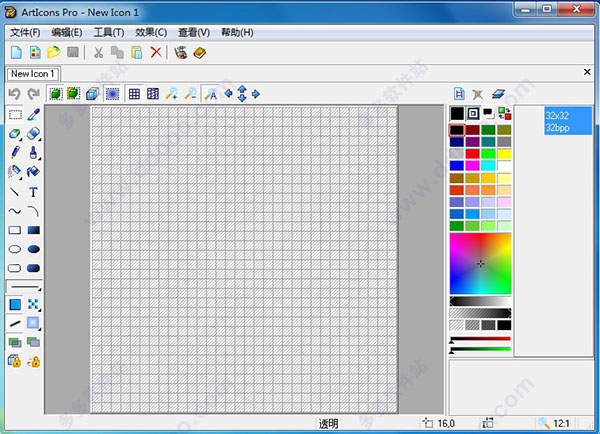Click the new image format button

[459, 94]
